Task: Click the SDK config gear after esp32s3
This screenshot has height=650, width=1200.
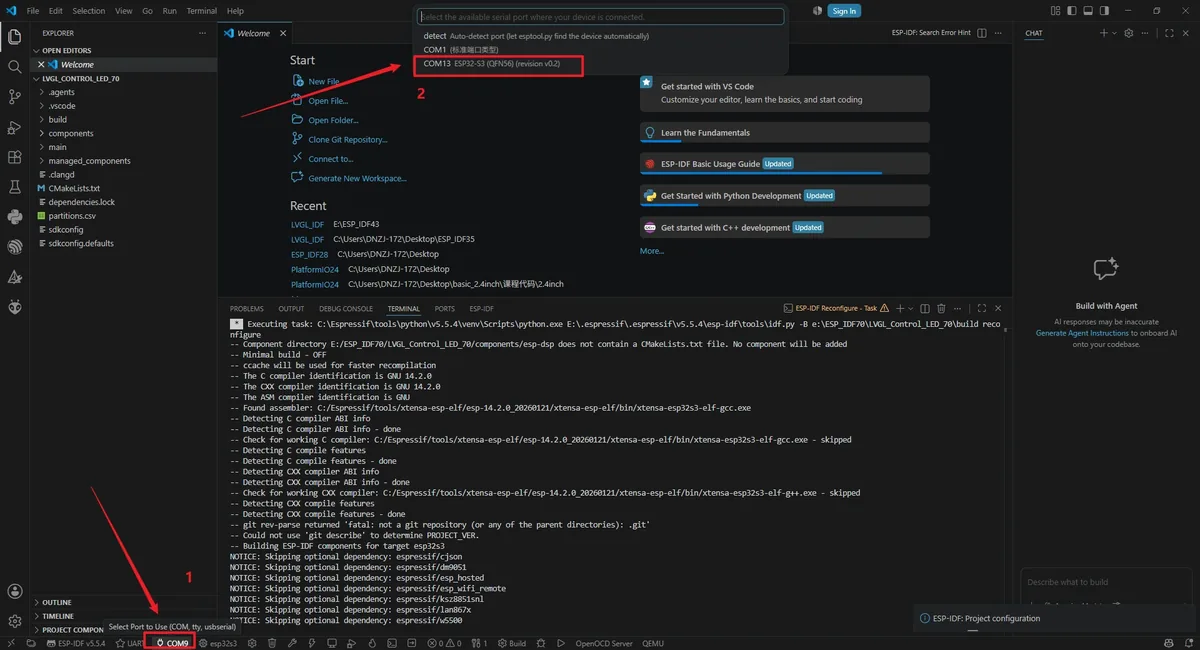Action: pos(252,643)
